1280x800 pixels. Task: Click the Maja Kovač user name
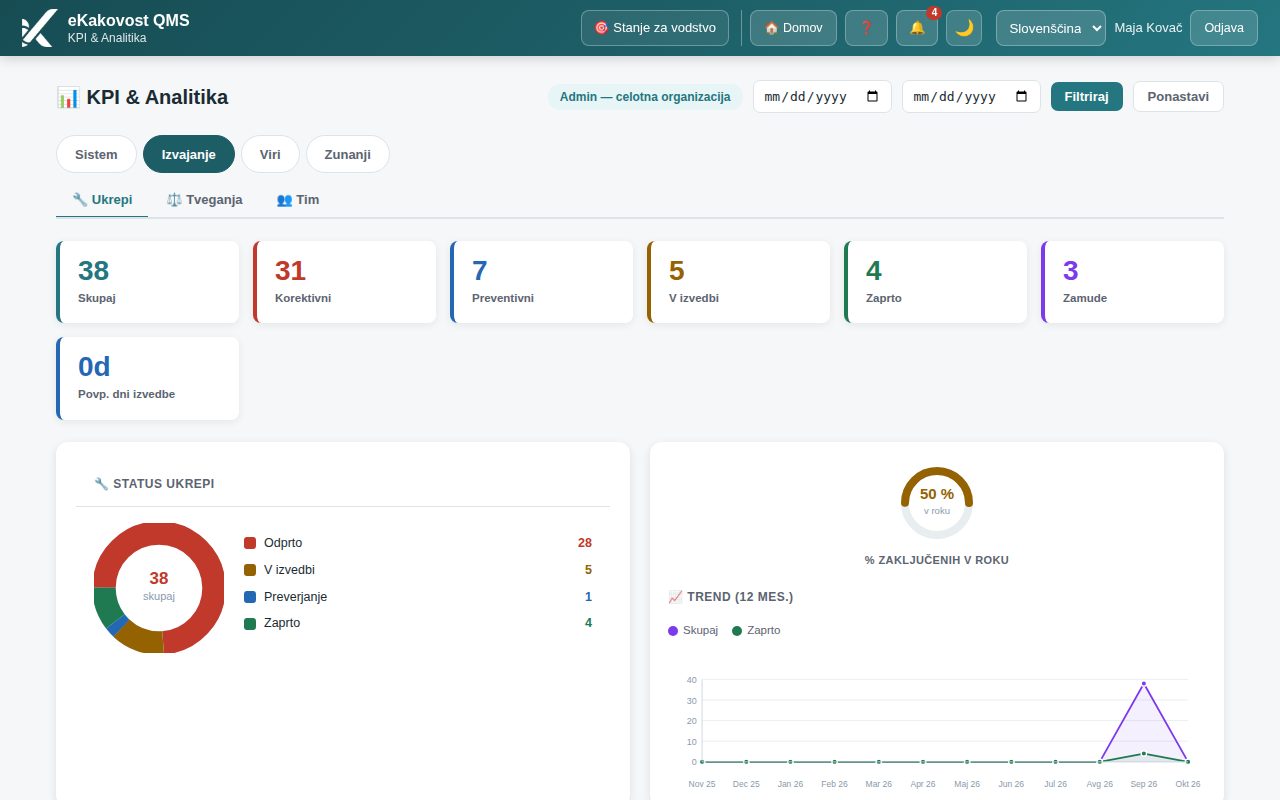tap(1148, 28)
